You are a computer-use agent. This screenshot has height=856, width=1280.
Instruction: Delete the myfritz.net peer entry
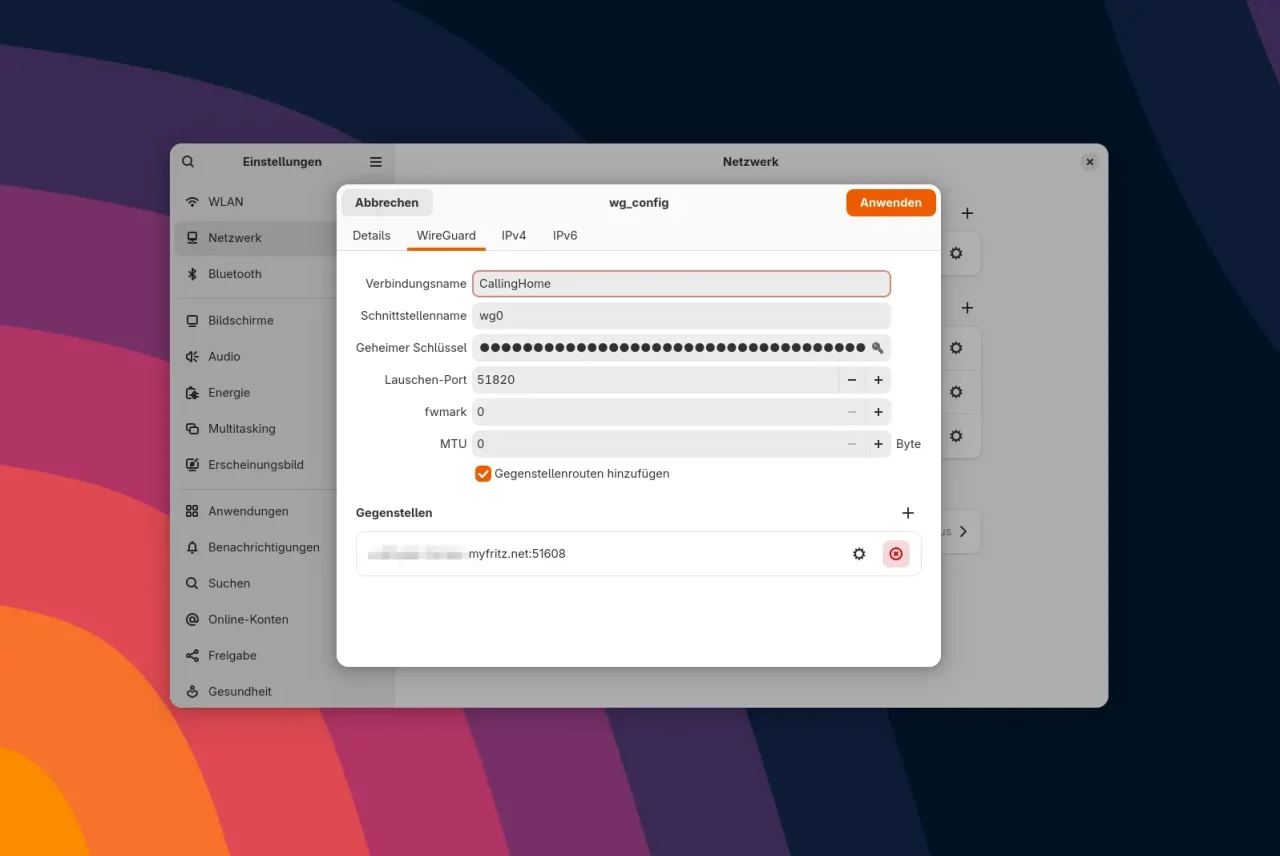pyautogui.click(x=896, y=554)
